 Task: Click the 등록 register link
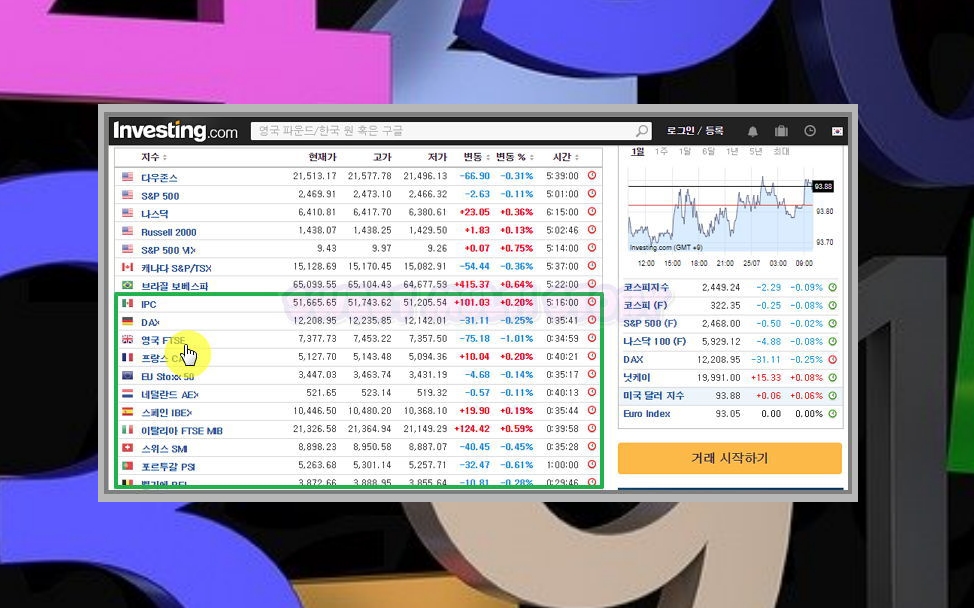tap(714, 131)
